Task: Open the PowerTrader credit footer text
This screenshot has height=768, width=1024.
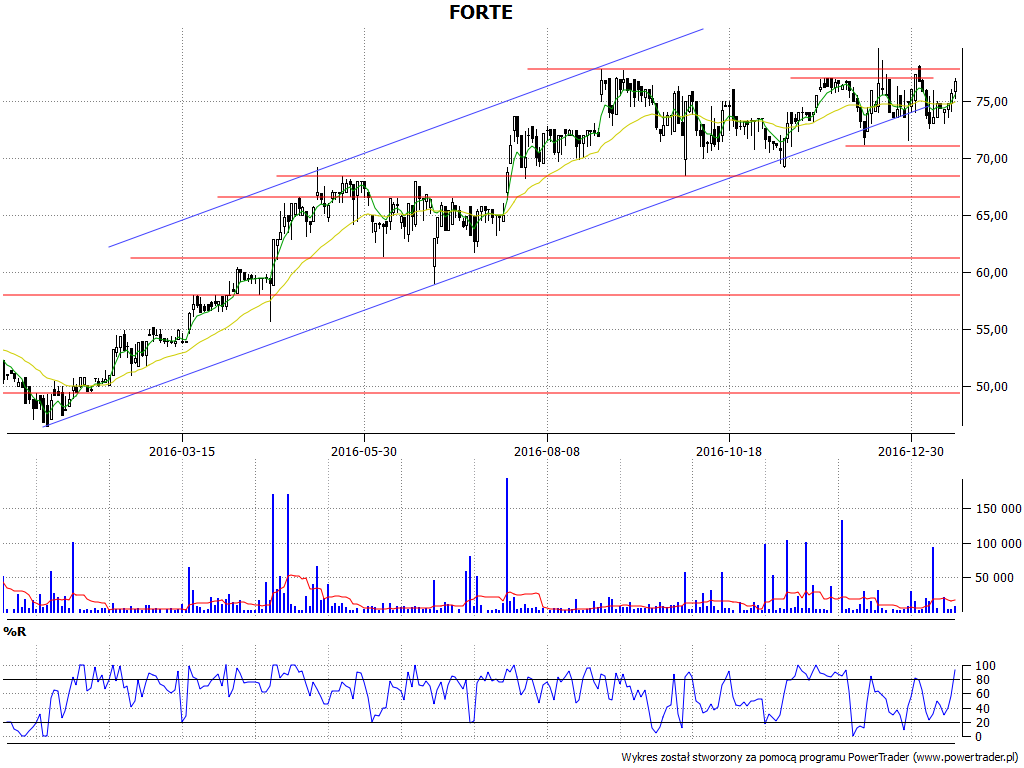Action: 821,757
